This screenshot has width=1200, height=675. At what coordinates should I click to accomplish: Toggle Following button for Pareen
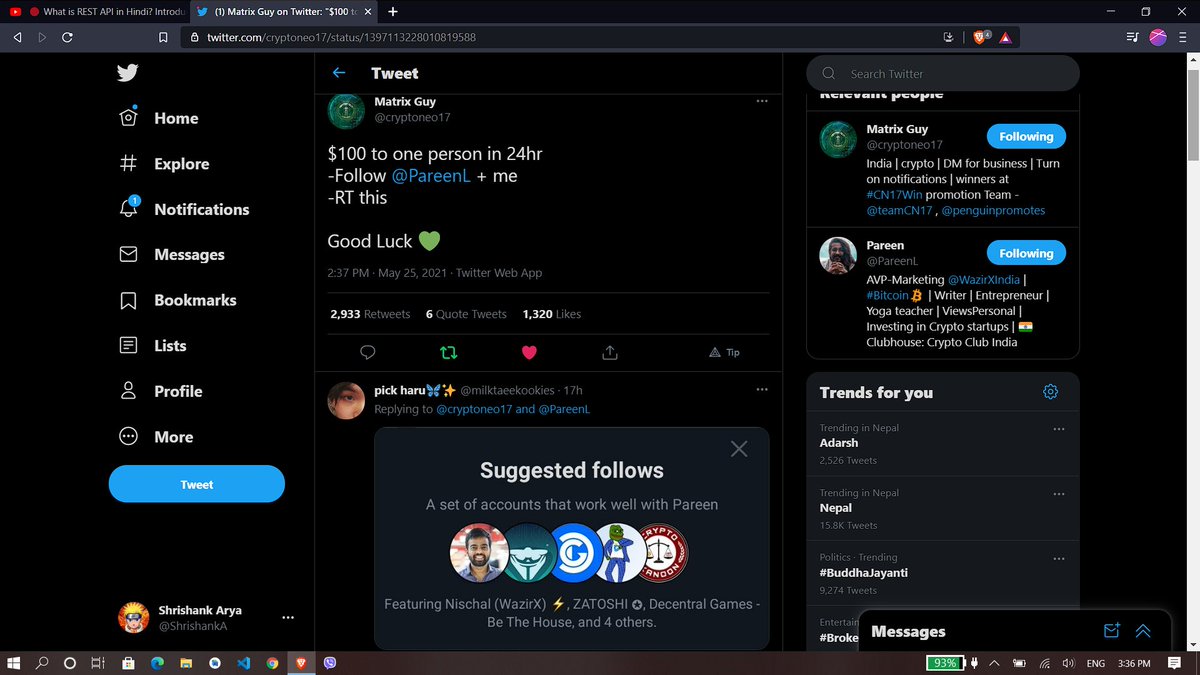(x=1026, y=254)
